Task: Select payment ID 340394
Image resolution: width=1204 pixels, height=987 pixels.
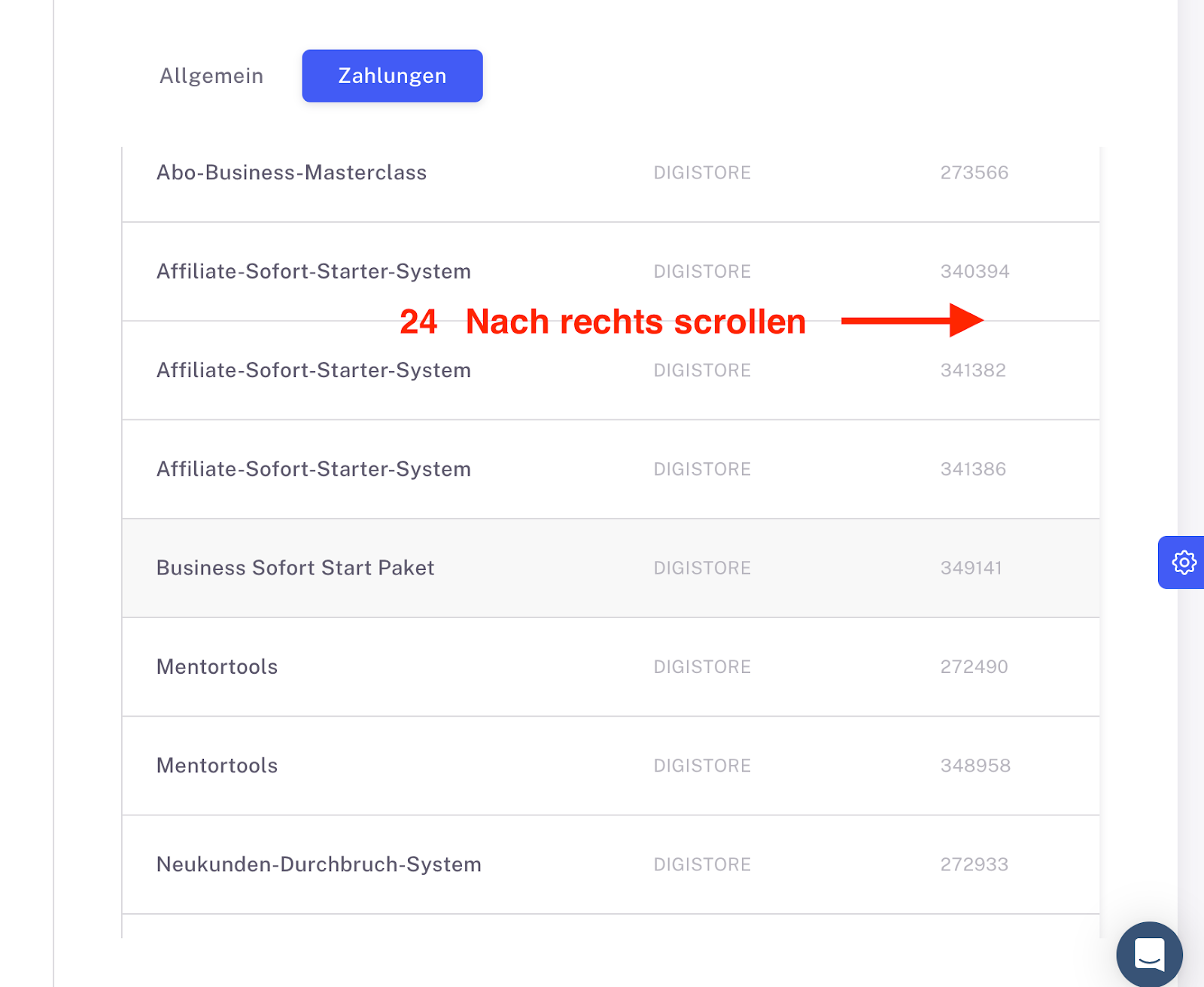Action: pyautogui.click(x=974, y=271)
